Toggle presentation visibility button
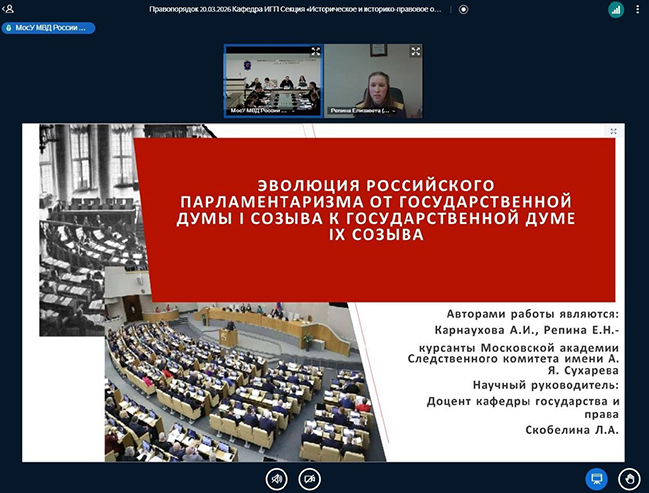 (x=595, y=478)
